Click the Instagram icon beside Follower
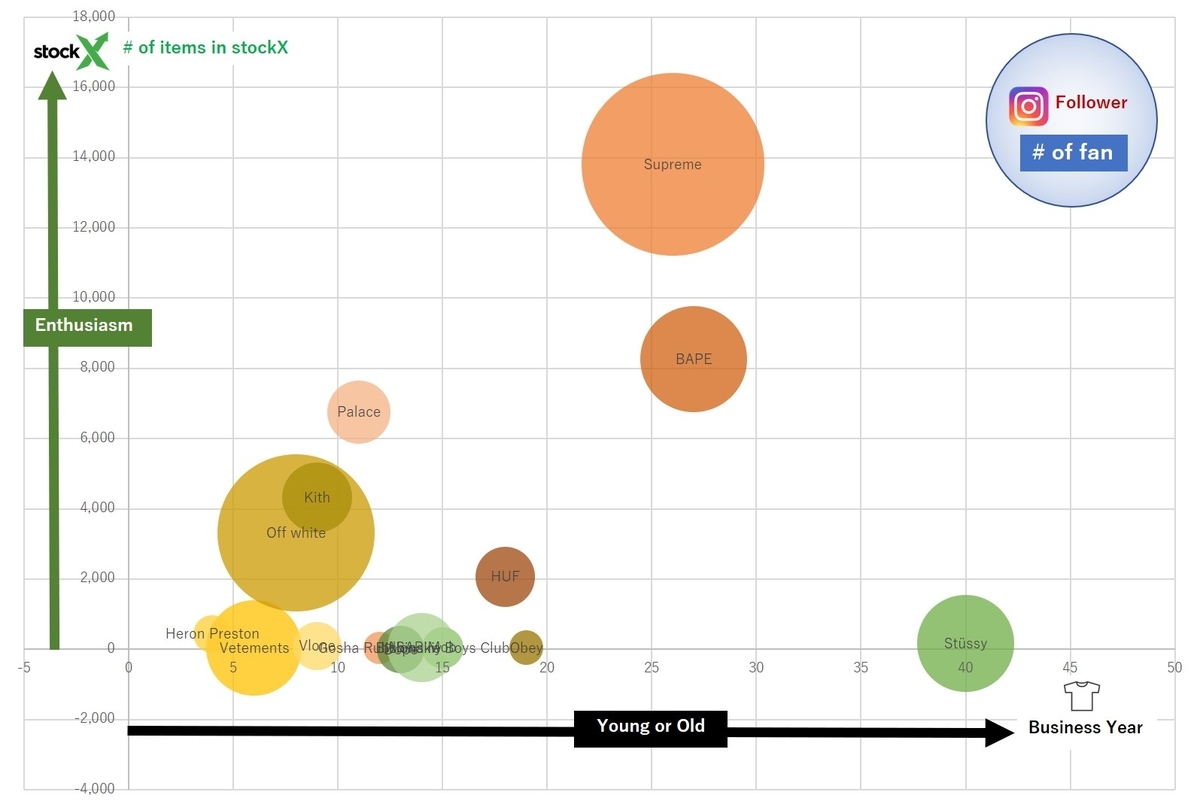 click(x=1028, y=106)
